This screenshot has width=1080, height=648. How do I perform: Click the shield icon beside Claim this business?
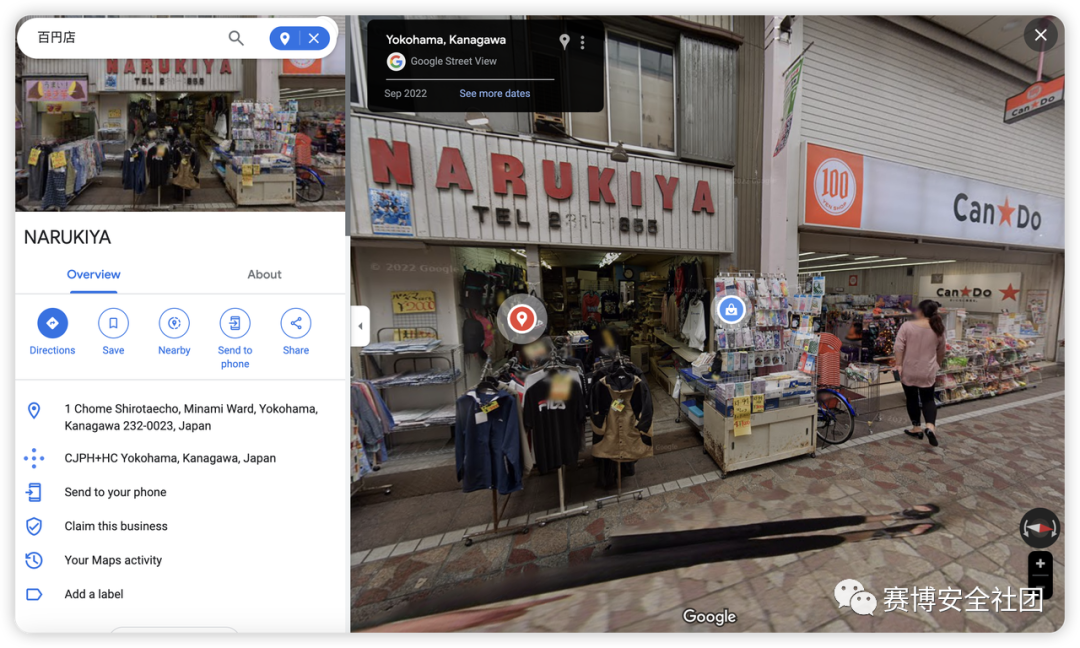[34, 526]
